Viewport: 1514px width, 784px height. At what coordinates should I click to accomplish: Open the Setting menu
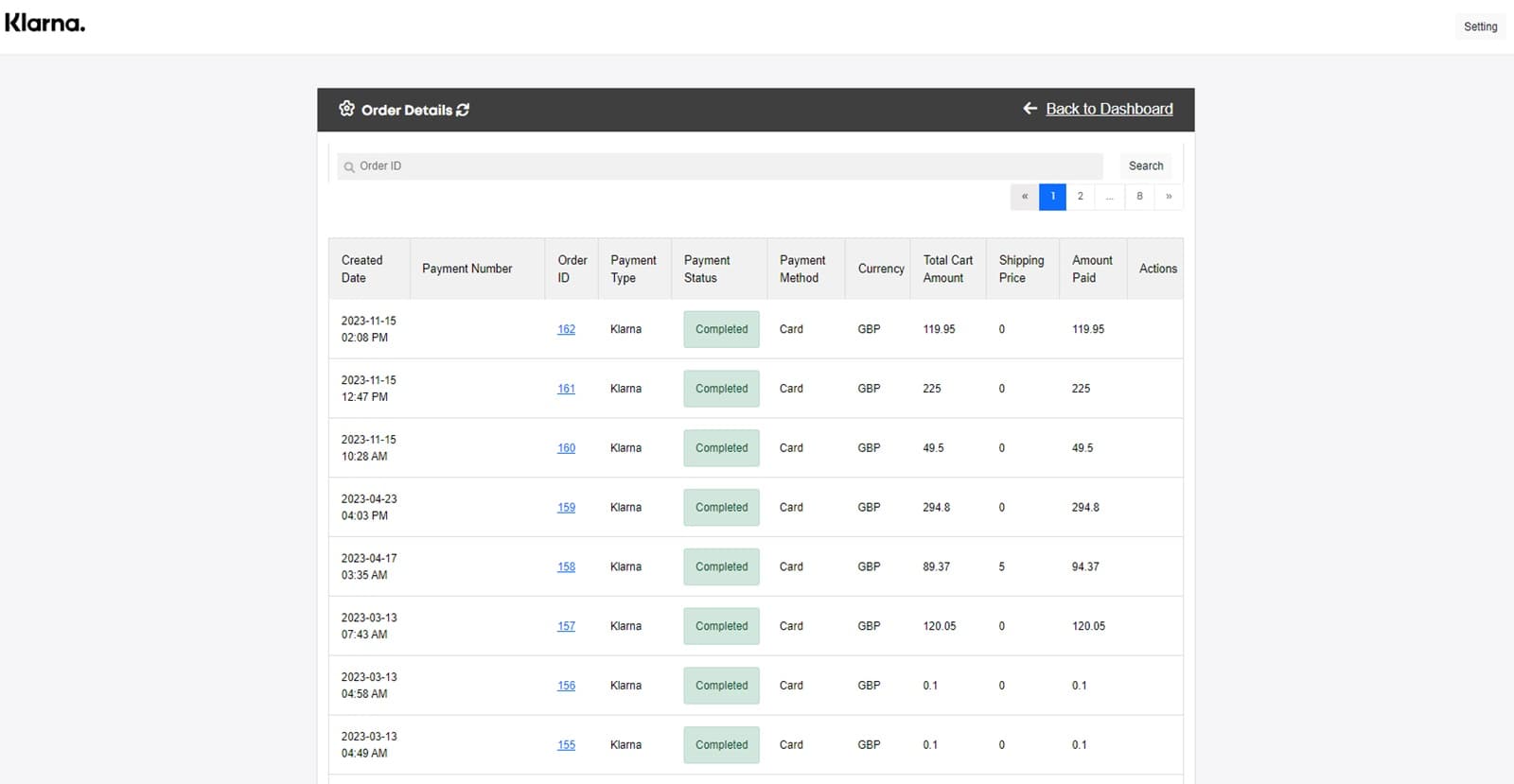click(1480, 26)
